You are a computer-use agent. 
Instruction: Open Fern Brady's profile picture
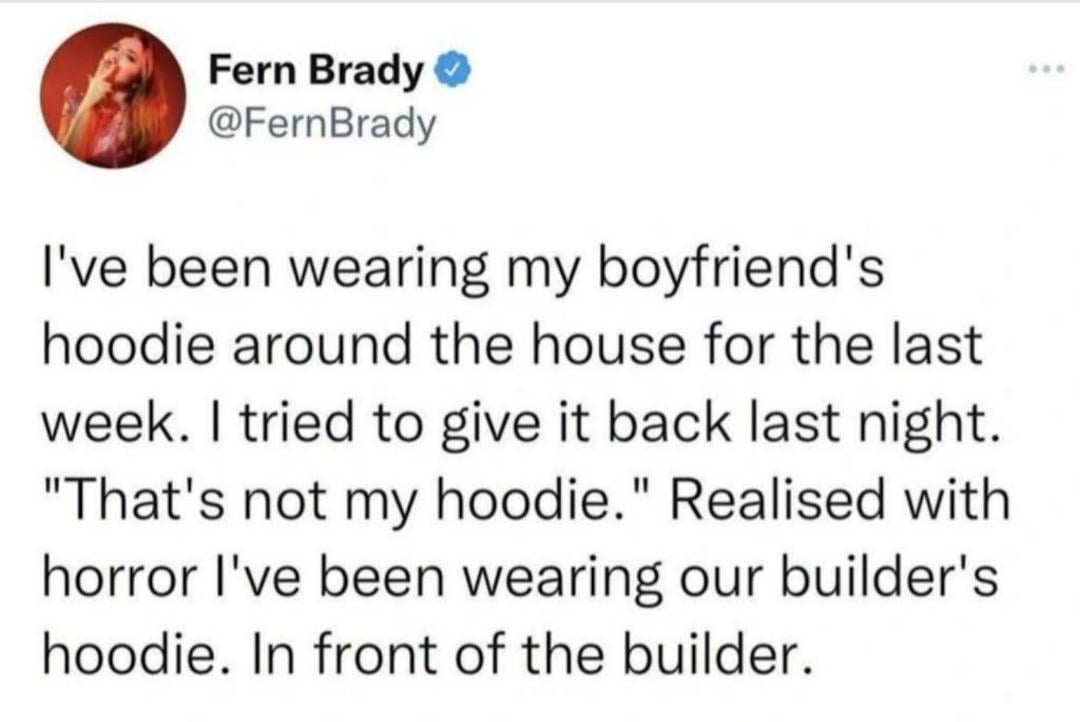[104, 96]
